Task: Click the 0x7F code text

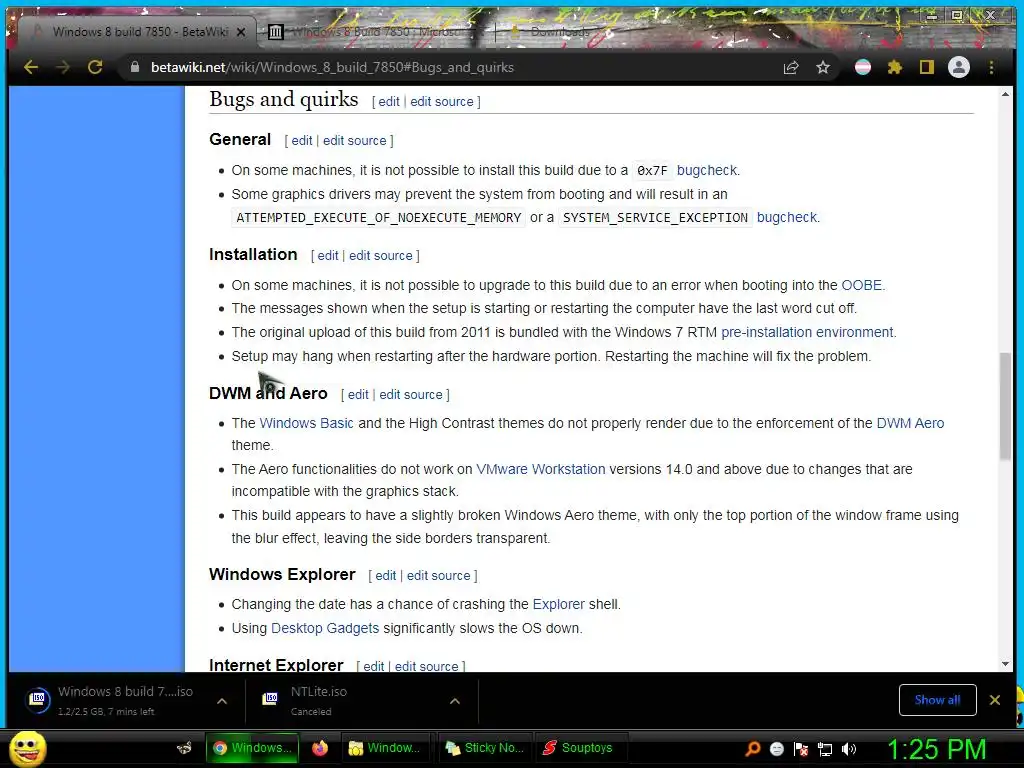Action: (x=652, y=170)
